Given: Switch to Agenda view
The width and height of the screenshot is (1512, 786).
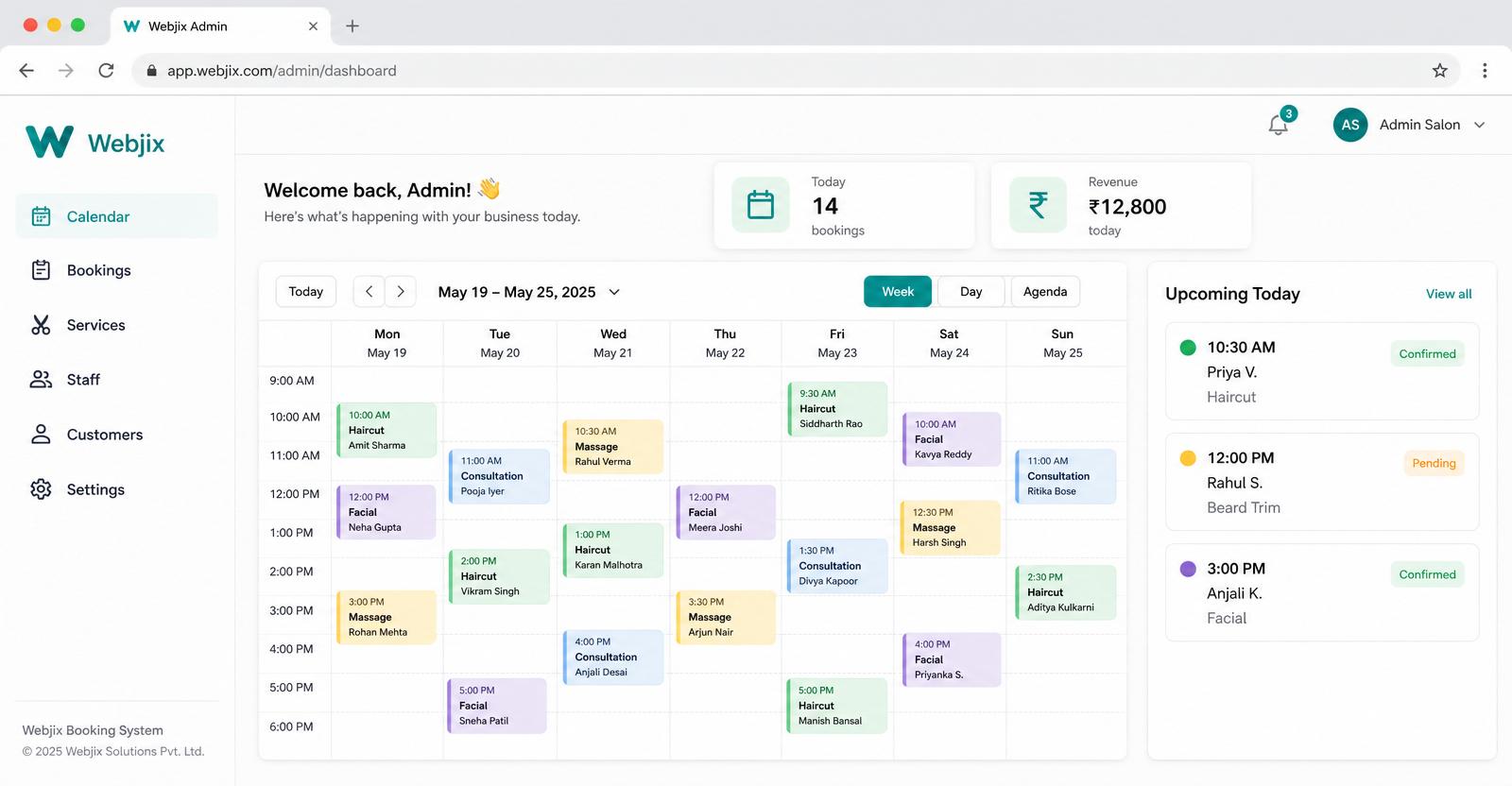Looking at the screenshot, I should [x=1045, y=292].
